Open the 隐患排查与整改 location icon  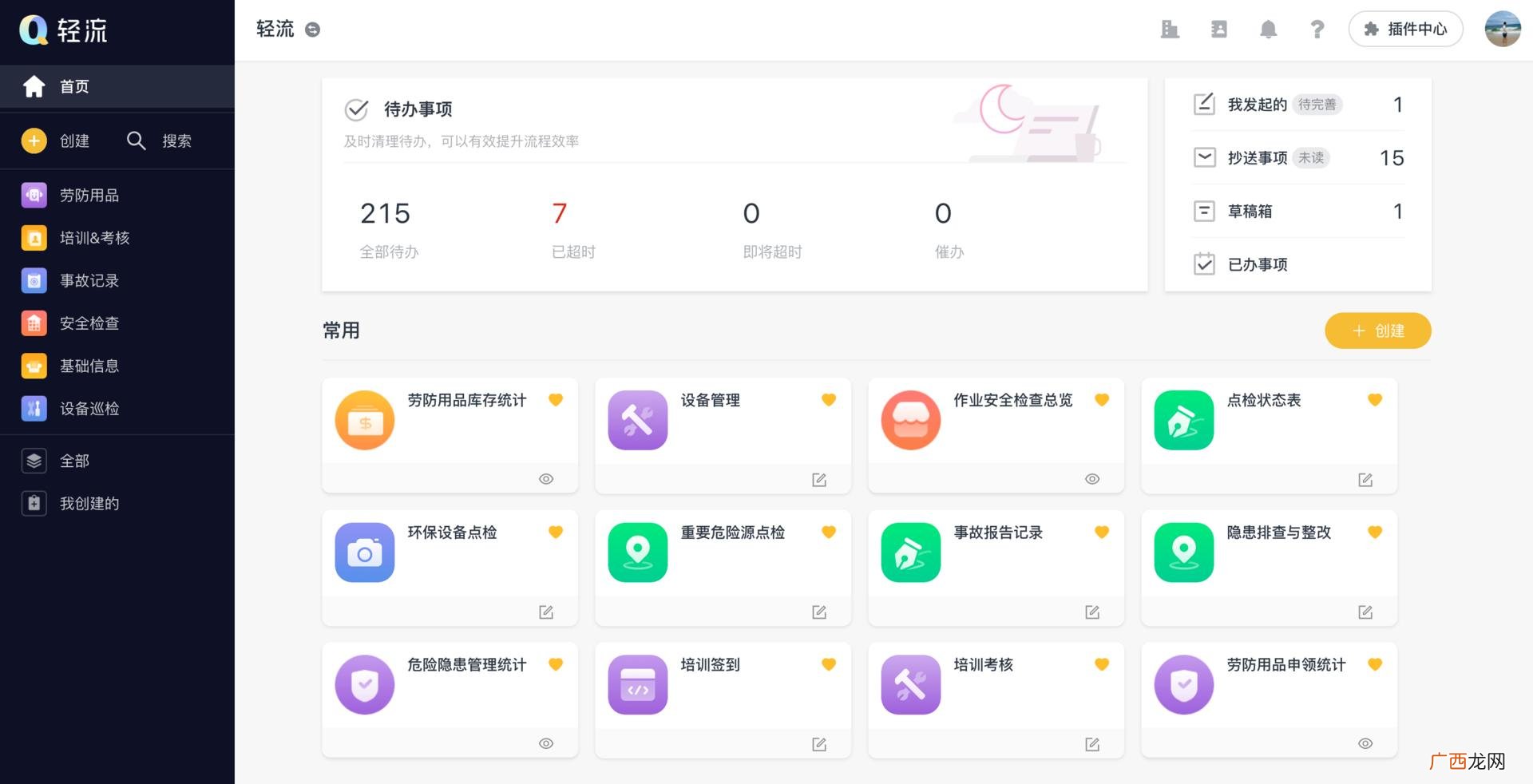(x=1184, y=552)
